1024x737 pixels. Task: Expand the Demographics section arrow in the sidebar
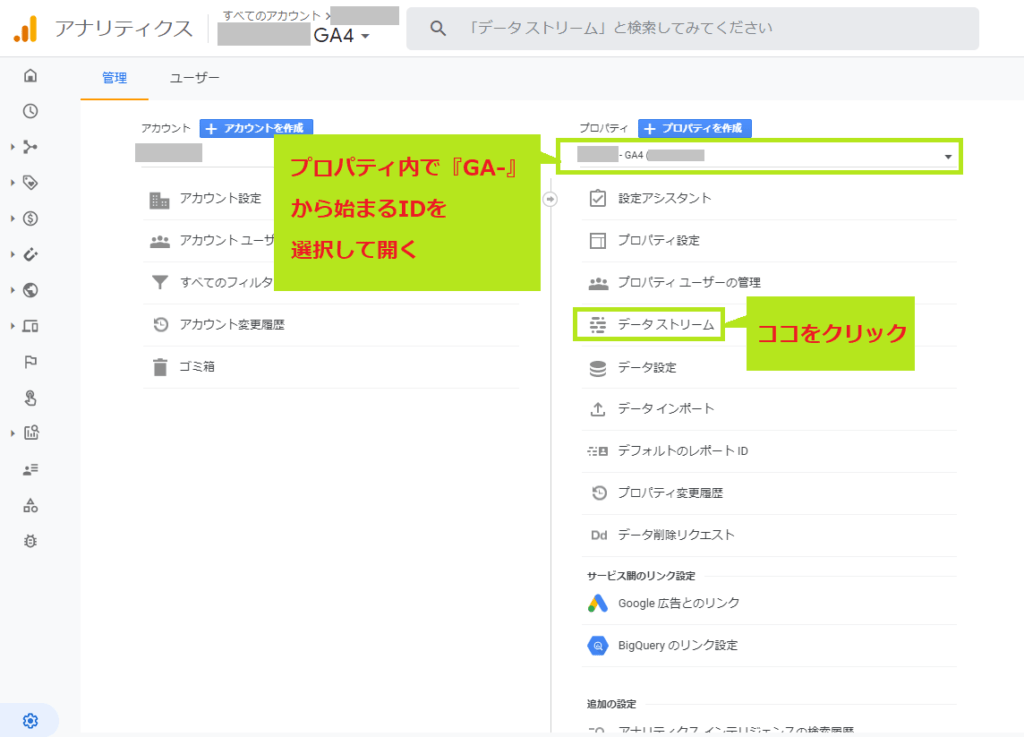[x=12, y=290]
